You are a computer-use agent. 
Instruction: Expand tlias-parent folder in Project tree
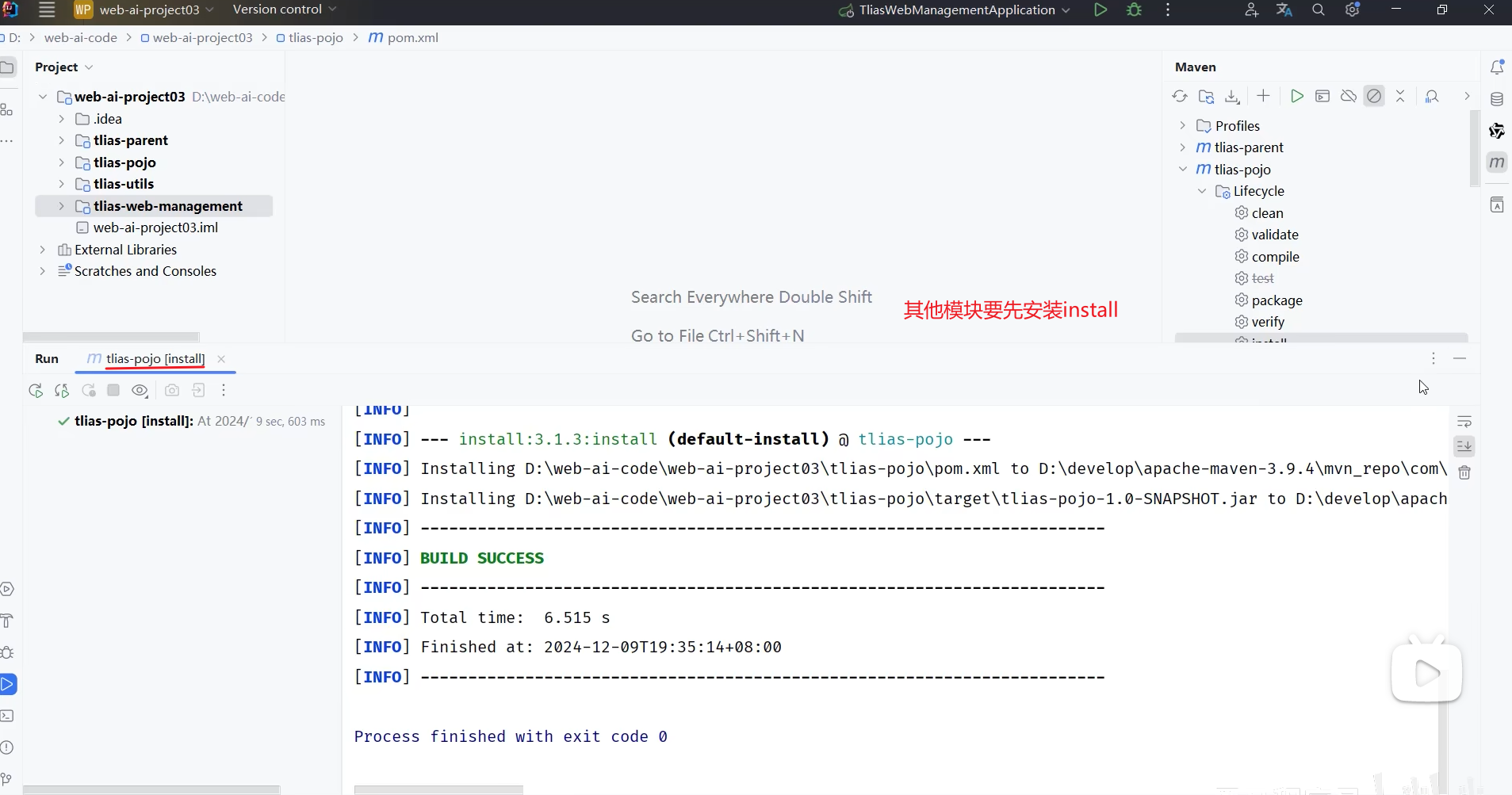coord(61,140)
